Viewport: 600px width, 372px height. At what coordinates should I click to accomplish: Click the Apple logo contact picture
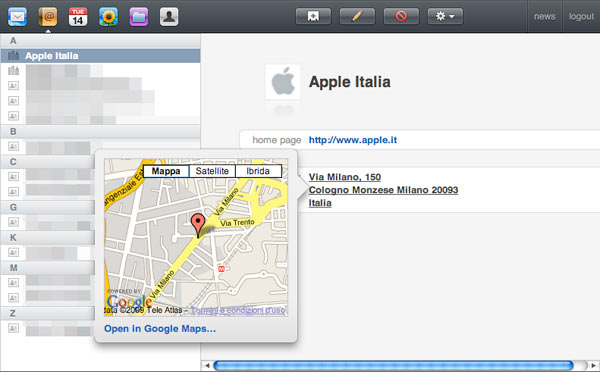pos(283,82)
